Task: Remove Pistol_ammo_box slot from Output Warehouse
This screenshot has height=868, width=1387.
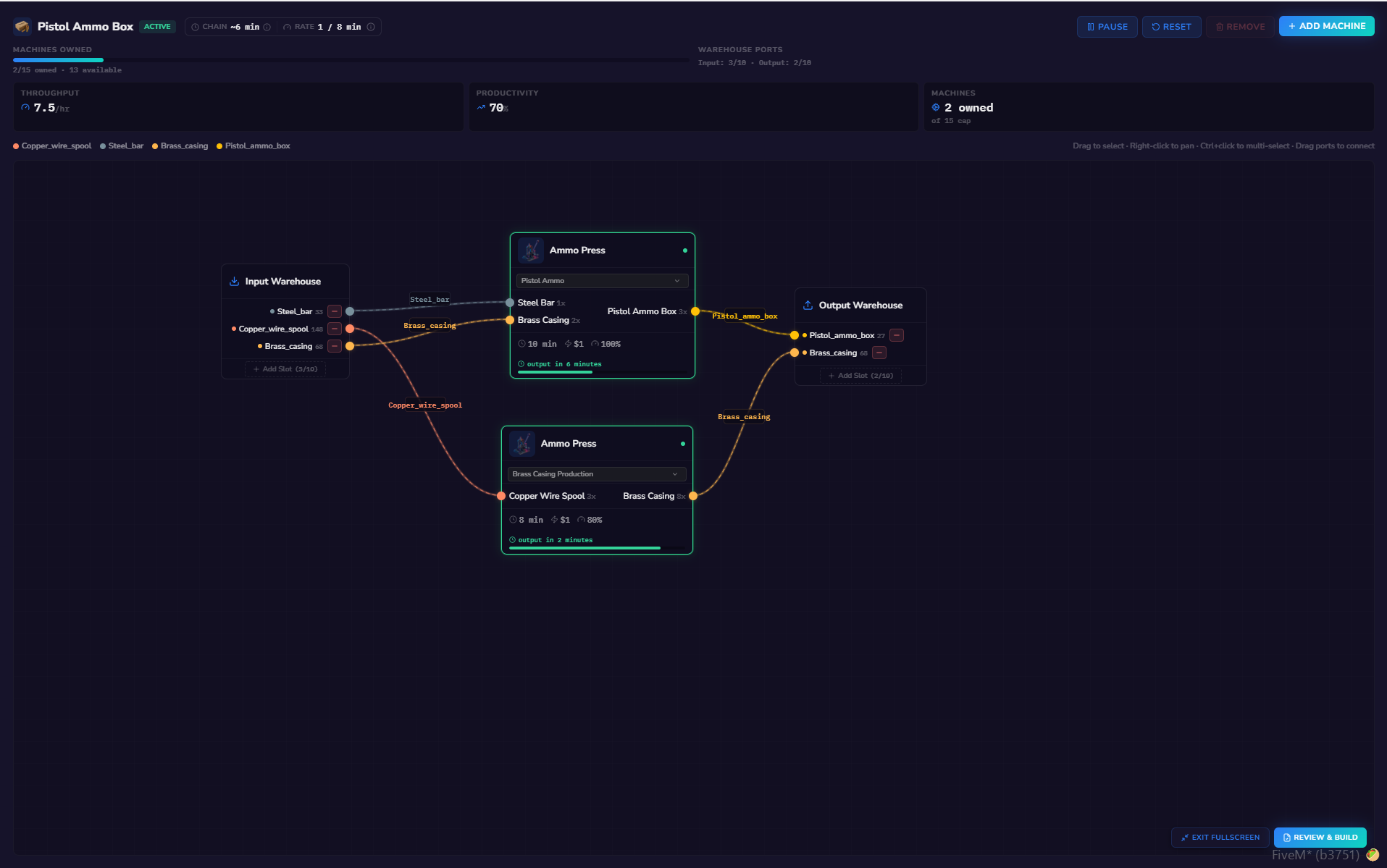Action: (x=897, y=335)
